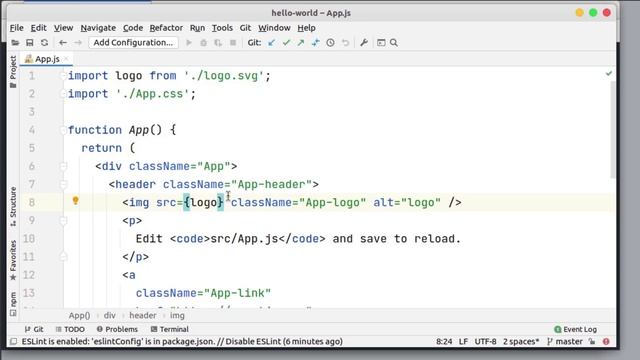640x360 pixels.
Task: Open the Favorites tool window
Action: click(13, 260)
